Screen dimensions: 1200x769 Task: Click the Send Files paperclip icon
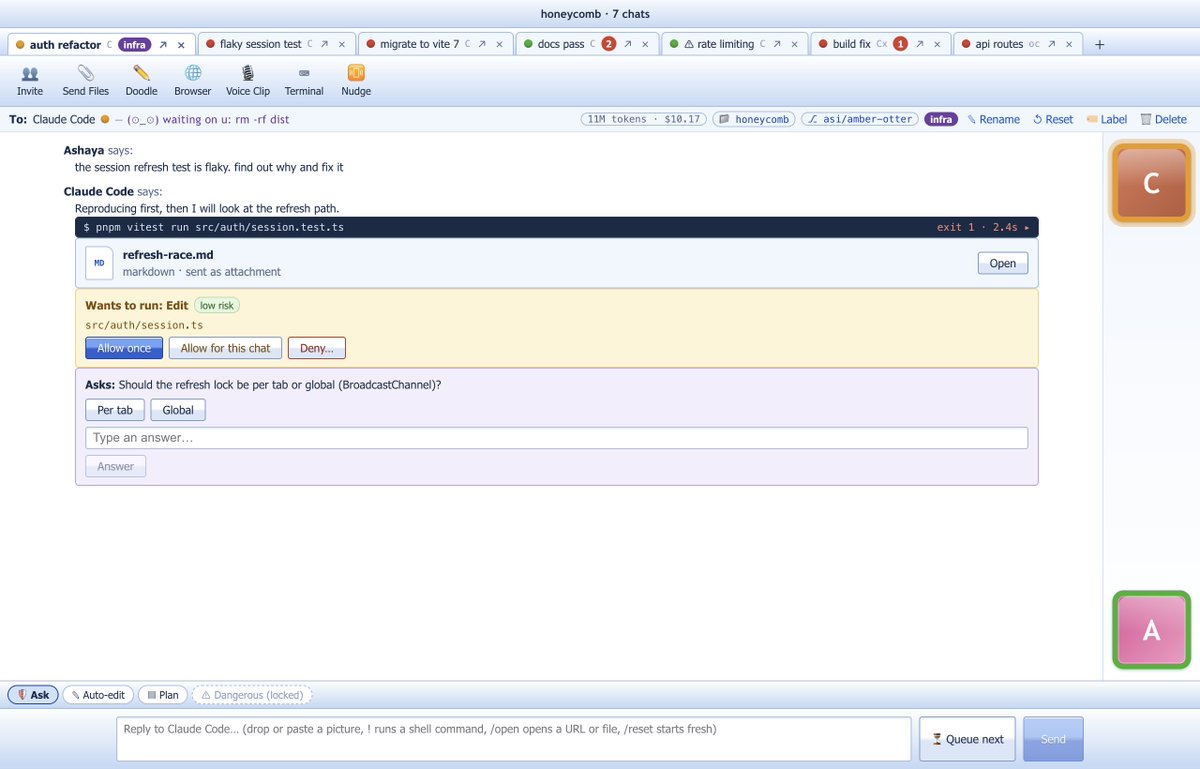[86, 73]
